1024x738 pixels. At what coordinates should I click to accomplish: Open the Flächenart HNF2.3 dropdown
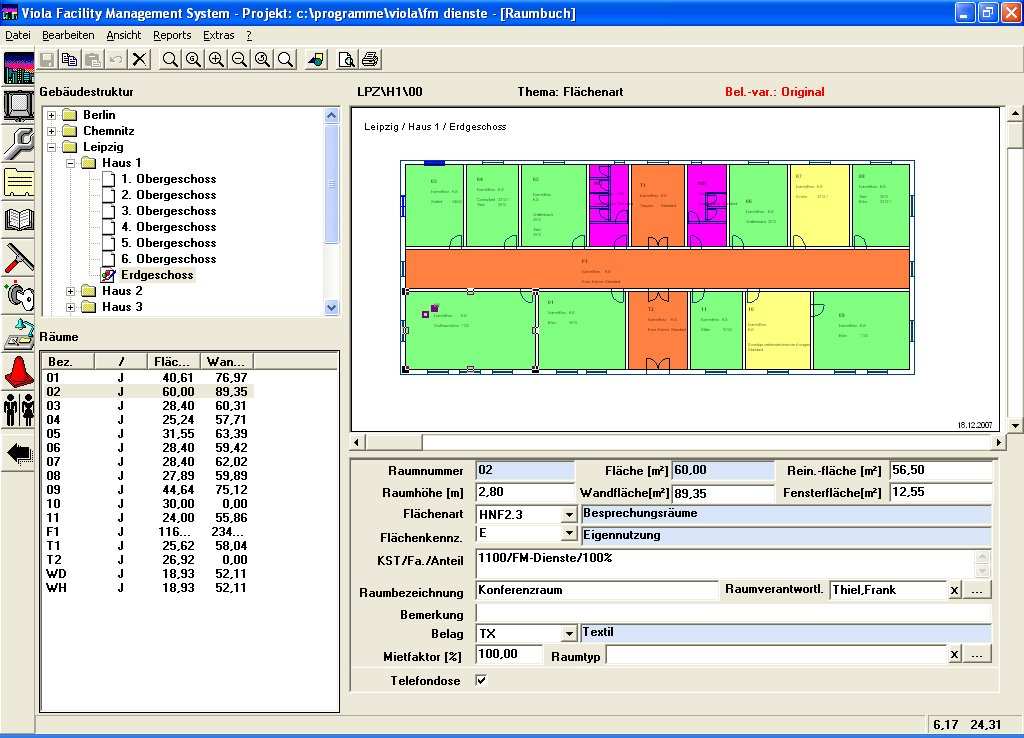pyautogui.click(x=569, y=515)
